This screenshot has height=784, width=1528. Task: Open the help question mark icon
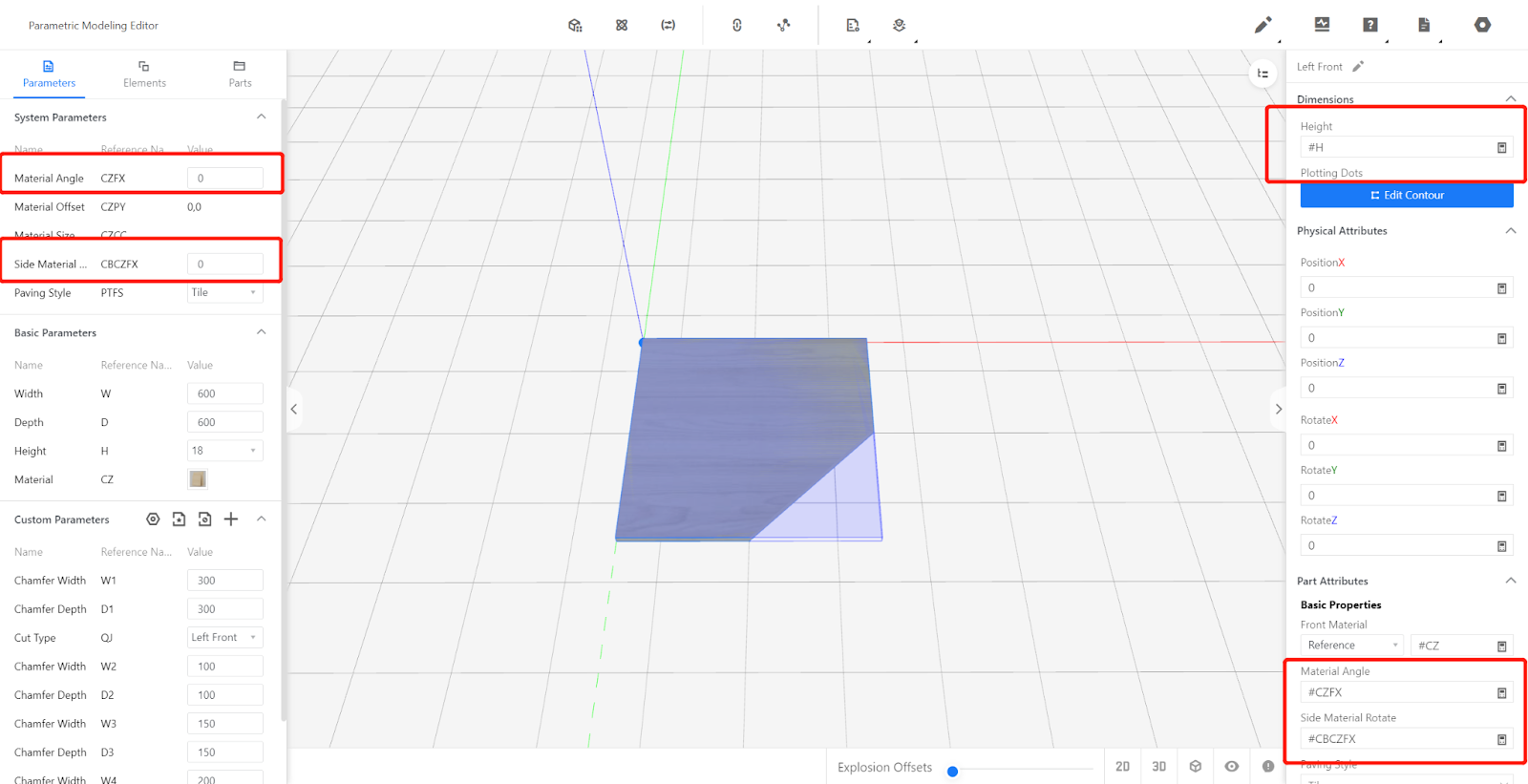tap(1370, 25)
